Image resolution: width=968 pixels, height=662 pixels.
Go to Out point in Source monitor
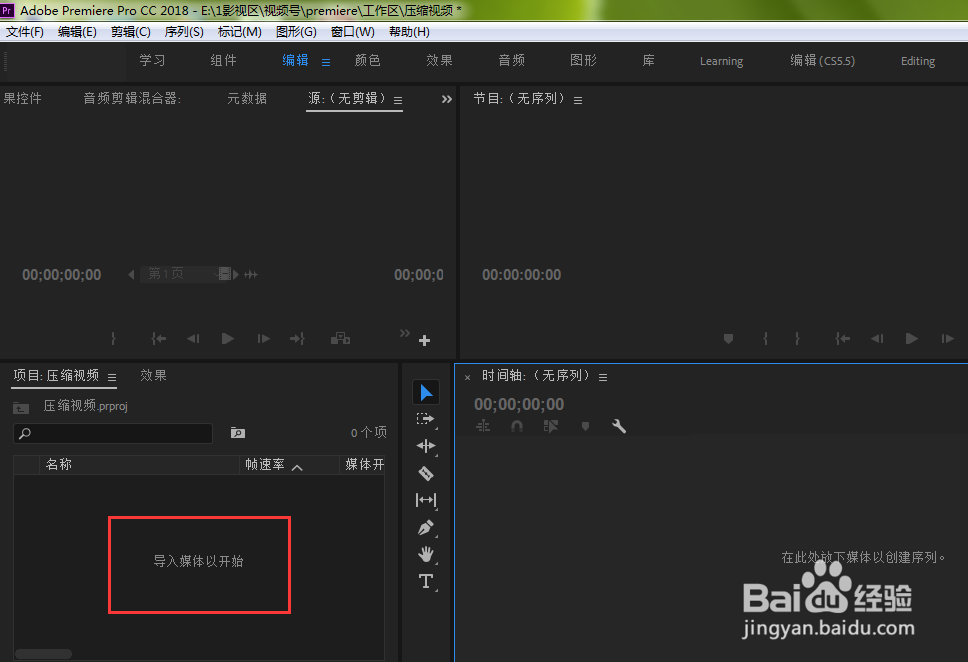[298, 338]
